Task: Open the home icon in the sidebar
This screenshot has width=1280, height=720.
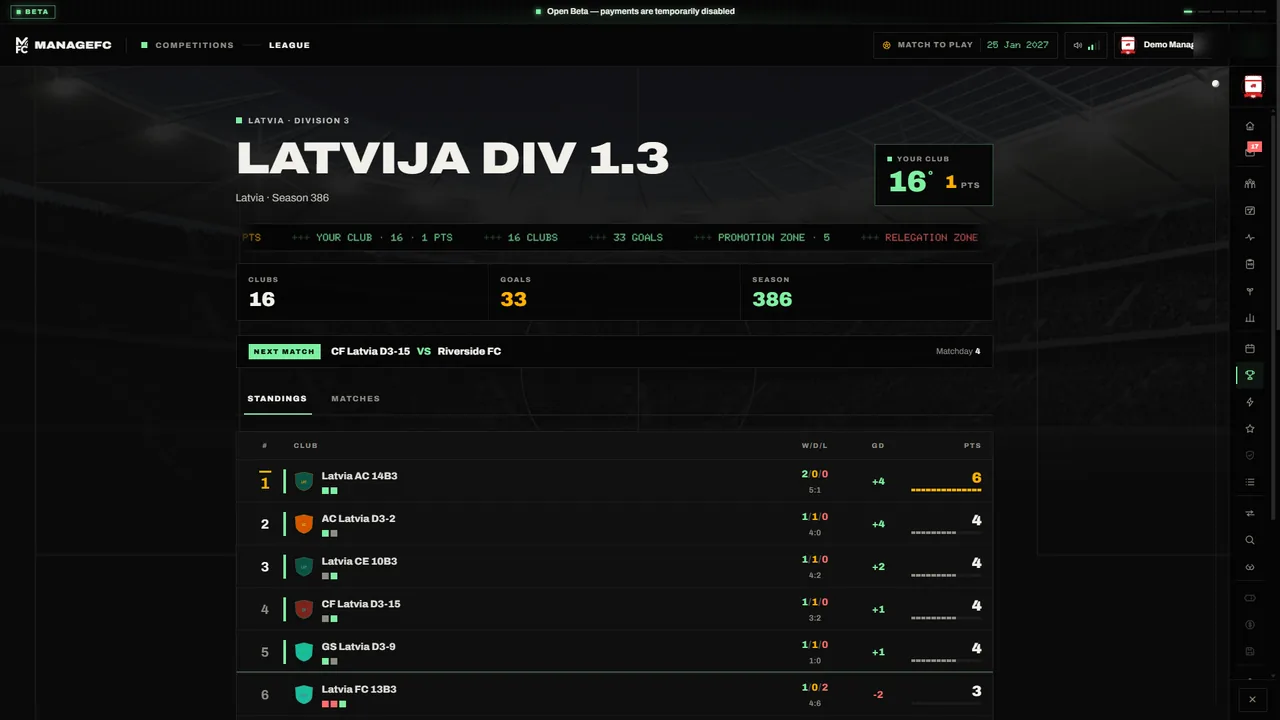Action: tap(1249, 126)
